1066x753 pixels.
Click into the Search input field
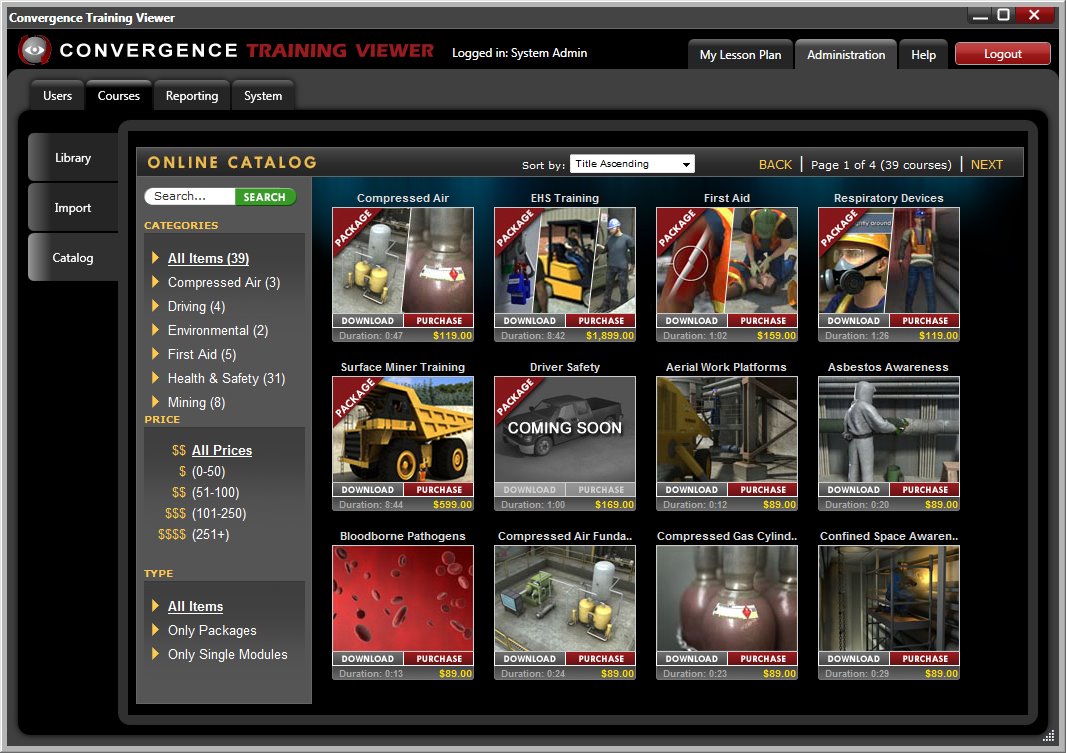[190, 196]
